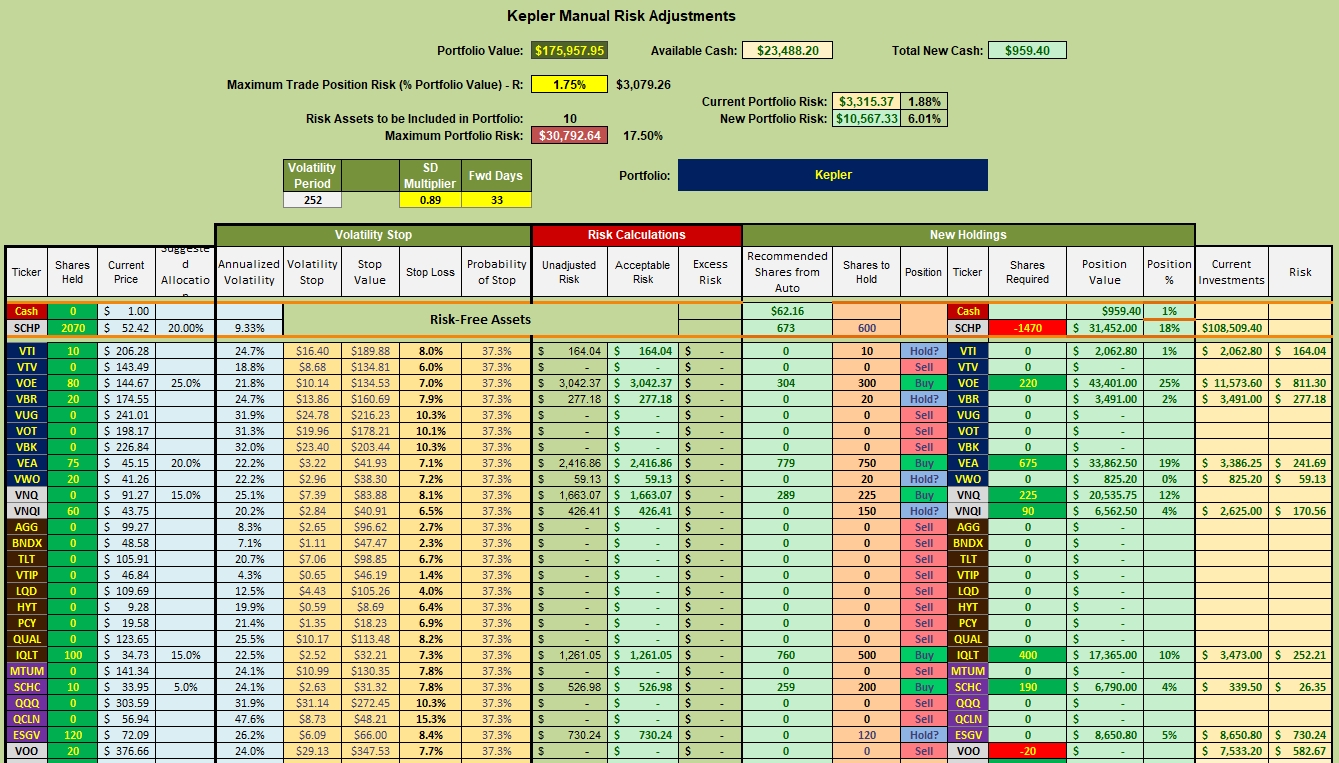Screen dimensions: 1339x763
Task: Click the SCHC Buy position cell
Action: pyautogui.click(x=923, y=687)
